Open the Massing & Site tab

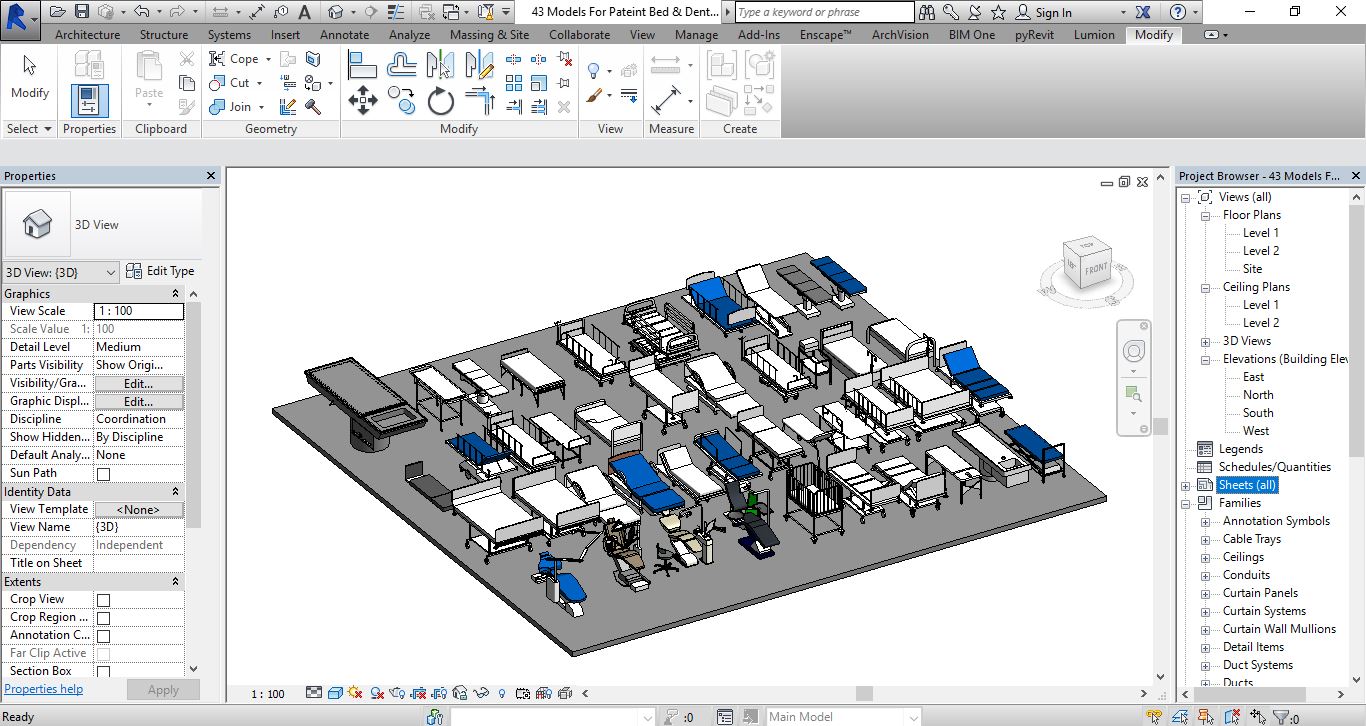[x=489, y=34]
